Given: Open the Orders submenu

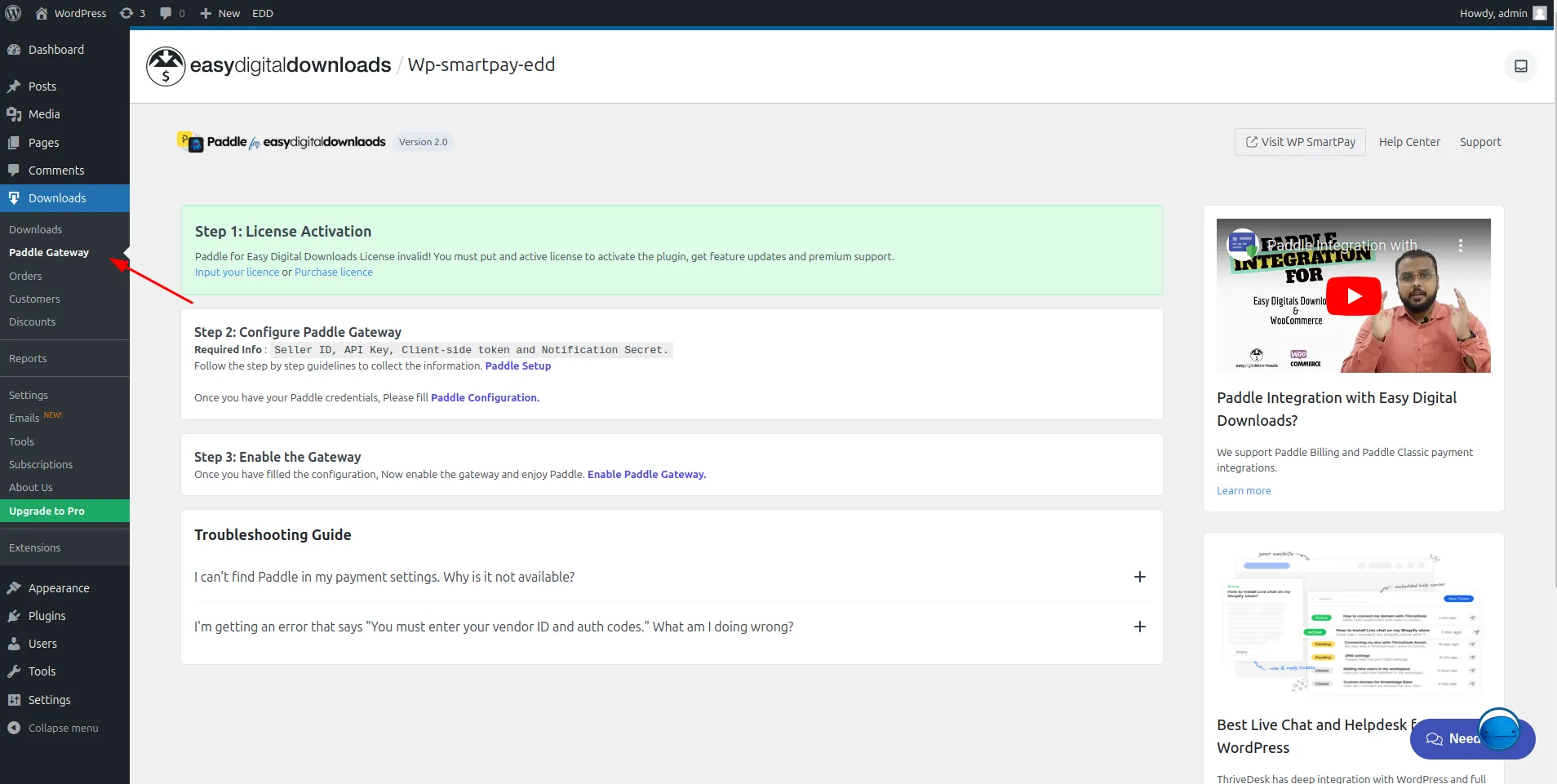Looking at the screenshot, I should pyautogui.click(x=25, y=277).
